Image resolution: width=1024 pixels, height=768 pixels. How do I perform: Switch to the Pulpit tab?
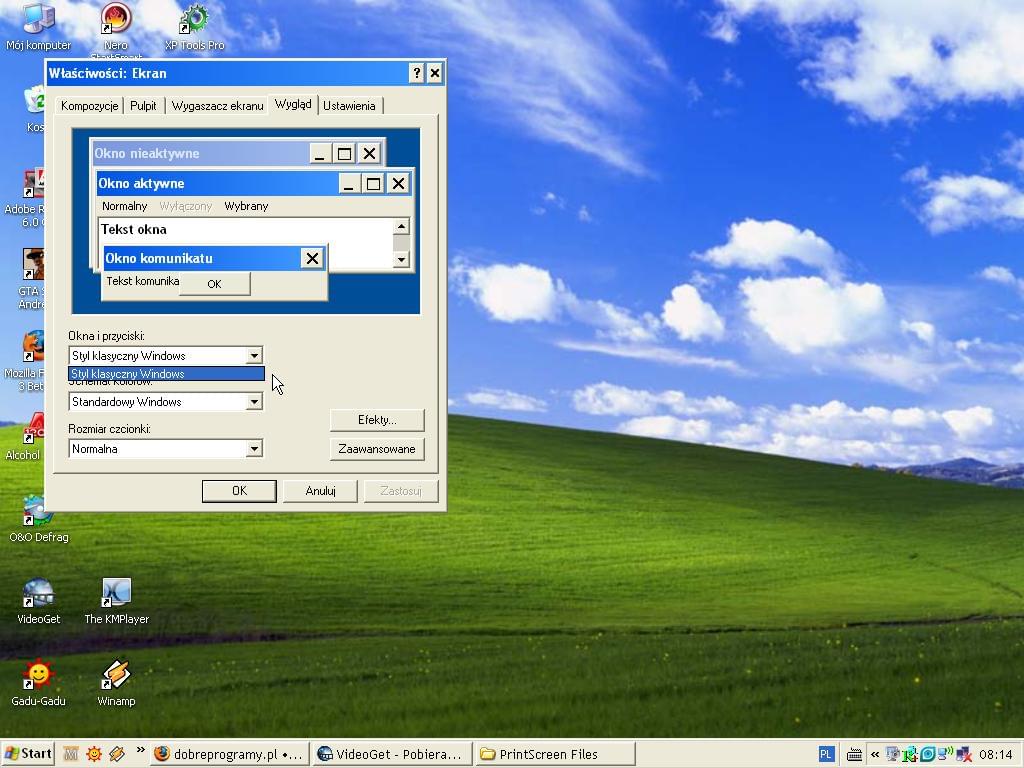click(143, 106)
